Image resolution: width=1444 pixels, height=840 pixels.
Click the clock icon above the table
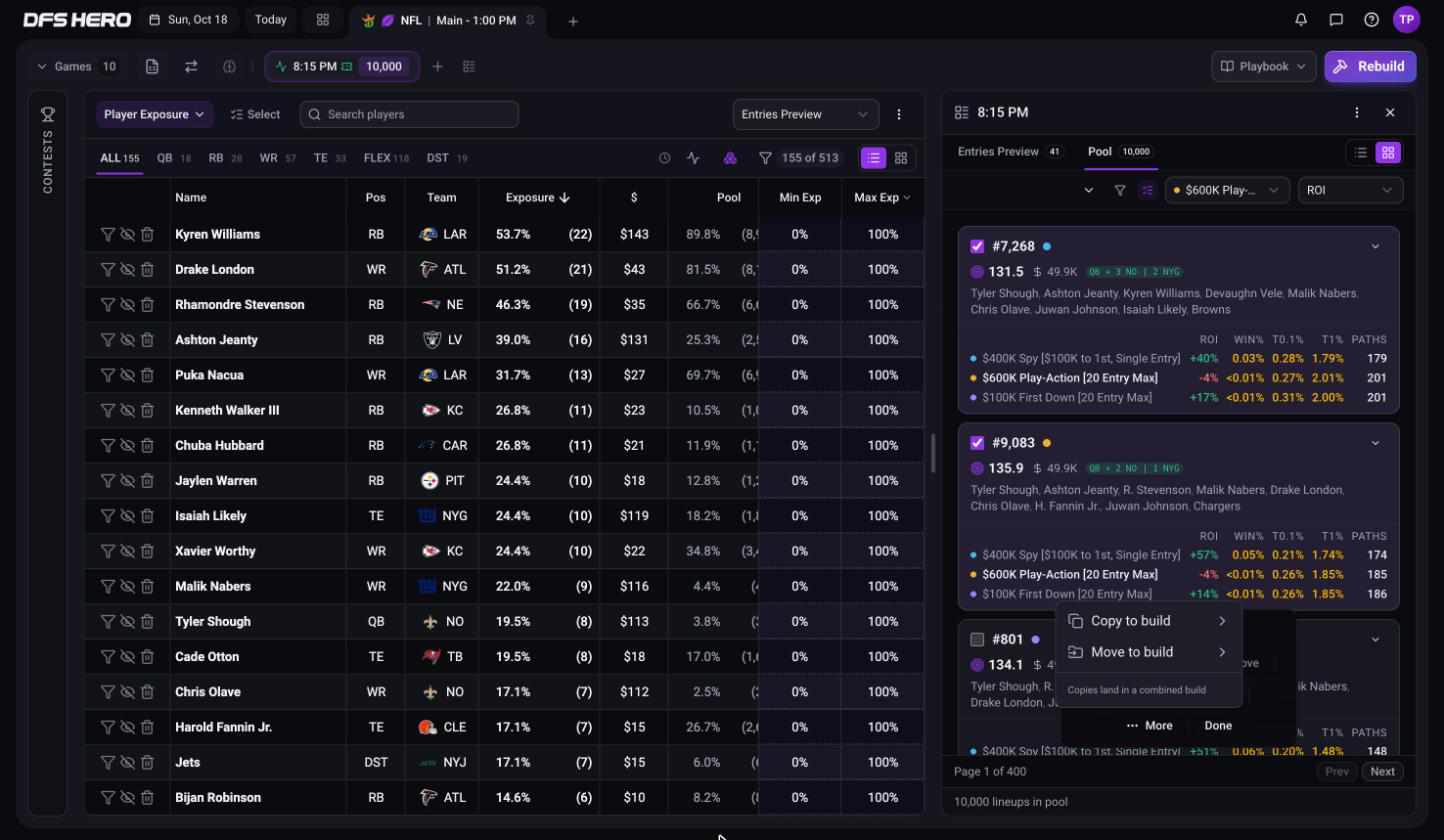click(x=664, y=158)
